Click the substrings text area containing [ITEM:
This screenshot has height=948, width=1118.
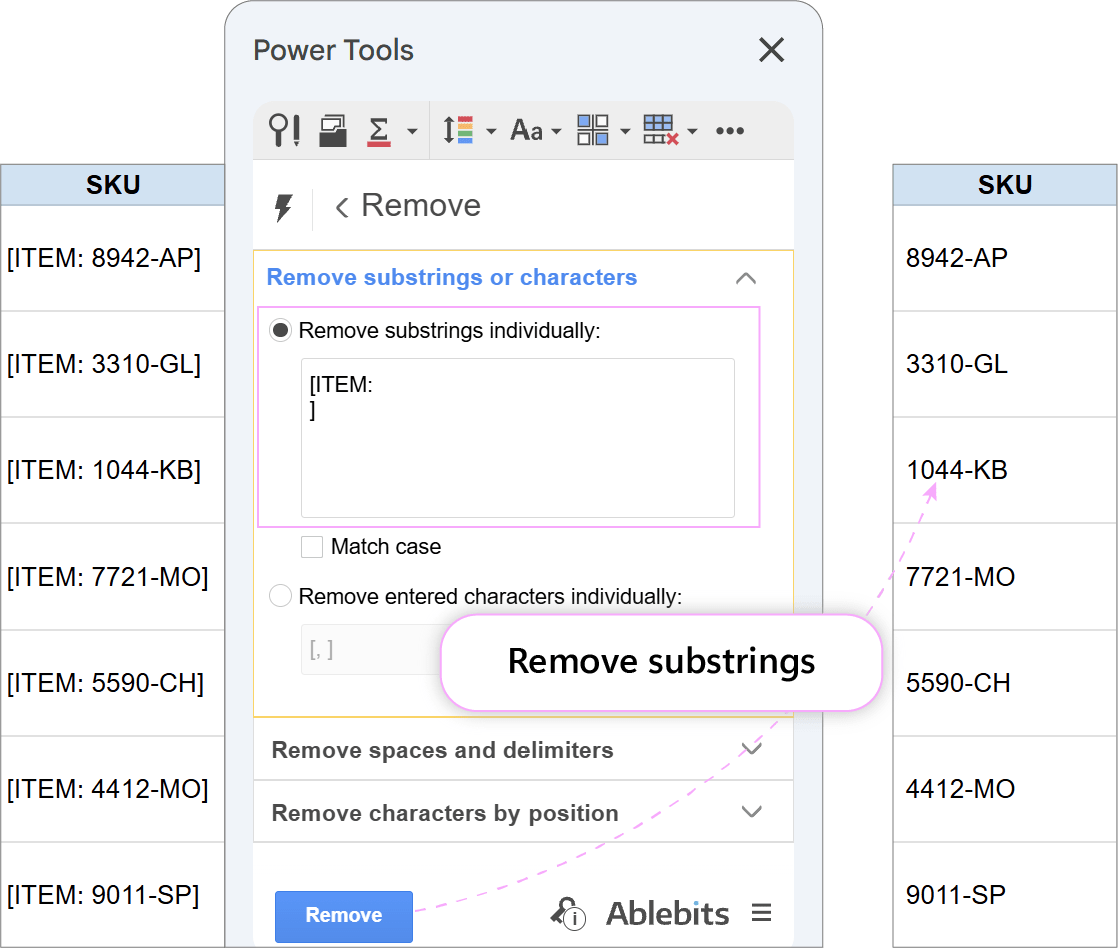click(x=518, y=438)
